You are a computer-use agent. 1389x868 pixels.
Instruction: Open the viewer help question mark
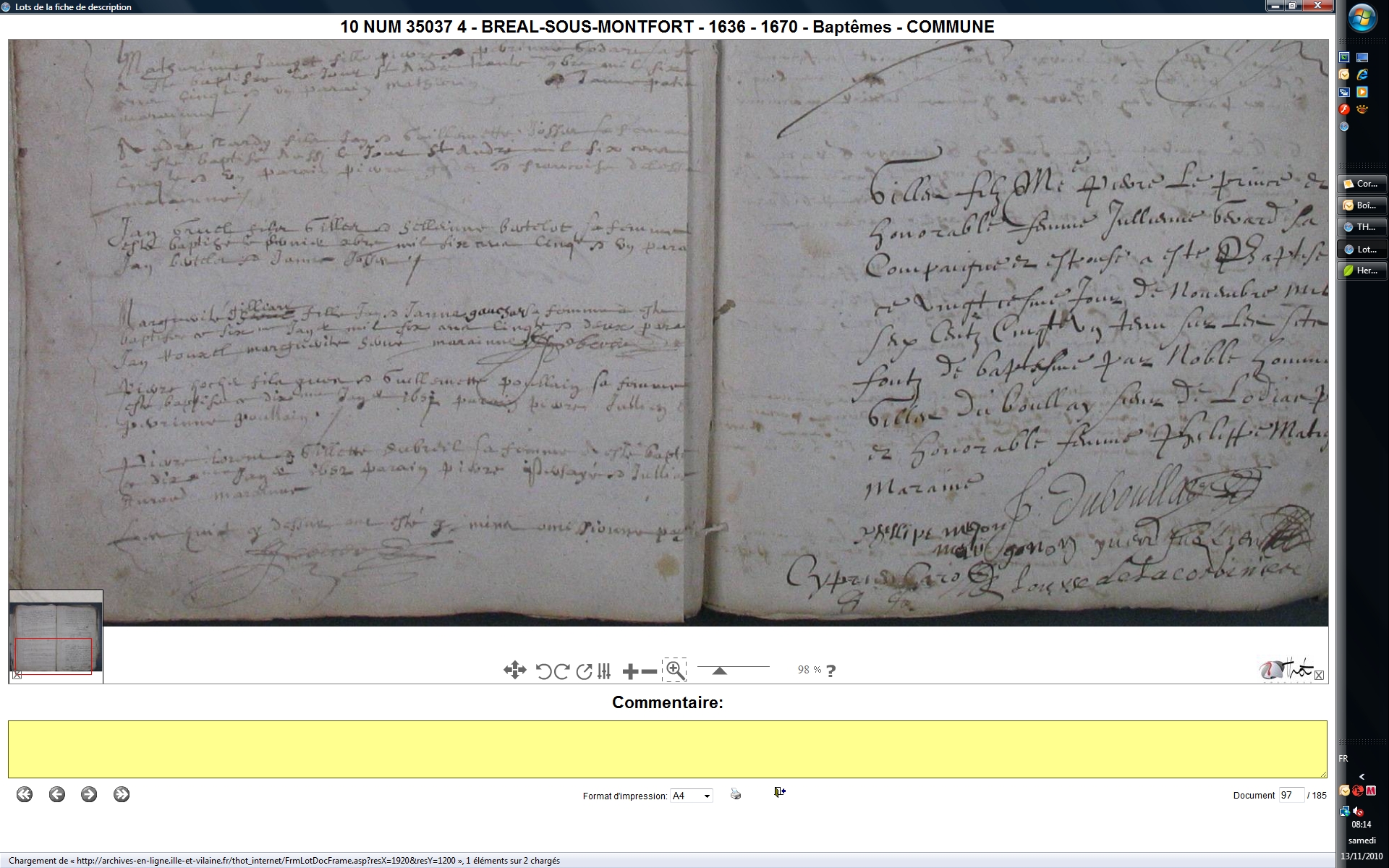(831, 671)
